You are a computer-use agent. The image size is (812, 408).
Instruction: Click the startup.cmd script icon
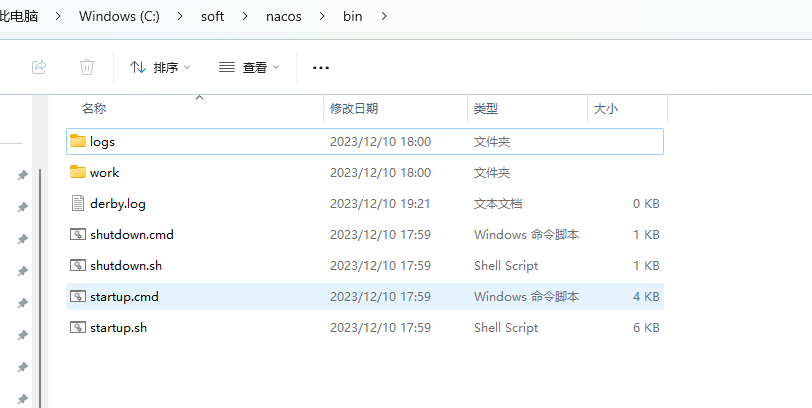pos(78,296)
